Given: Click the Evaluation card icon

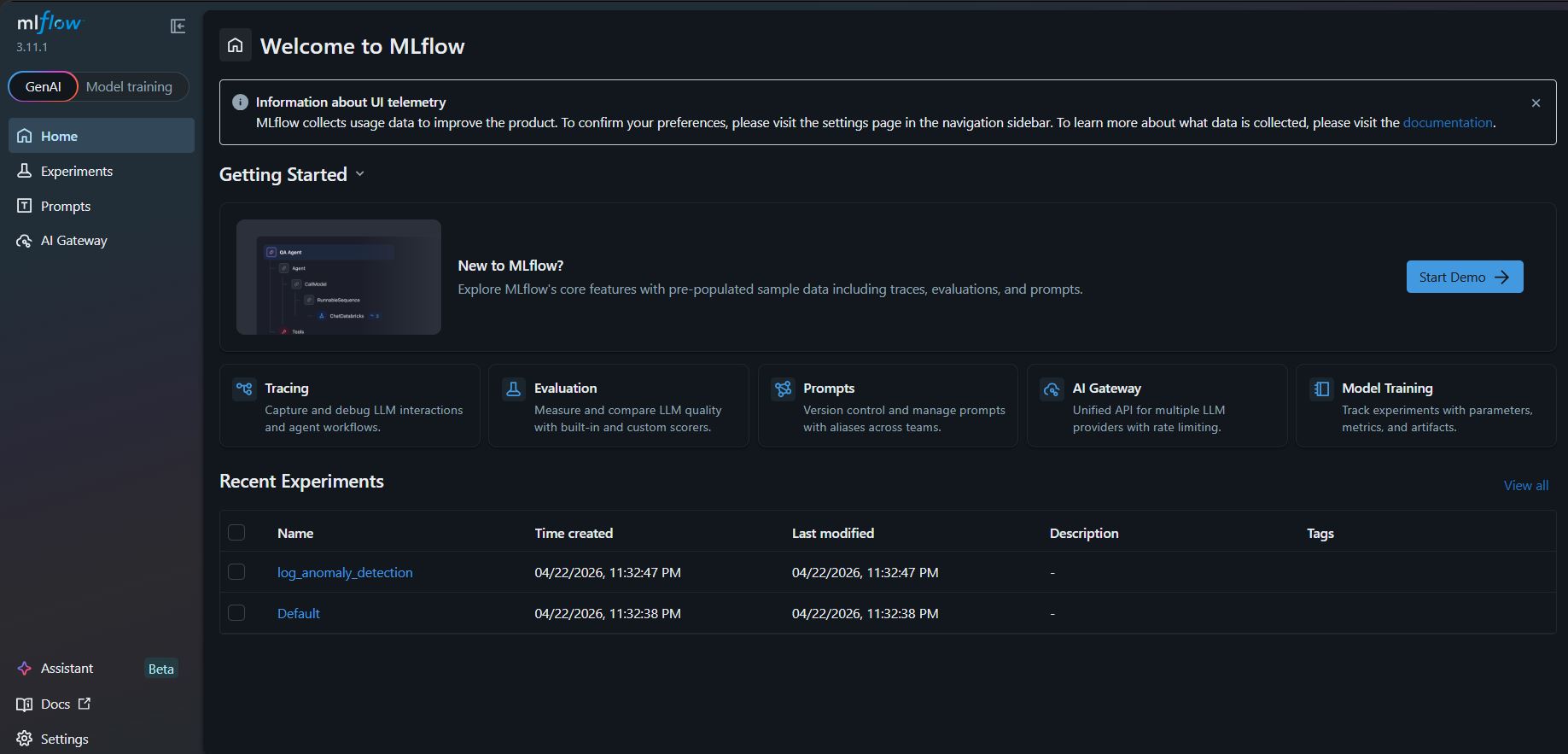Looking at the screenshot, I should point(513,389).
